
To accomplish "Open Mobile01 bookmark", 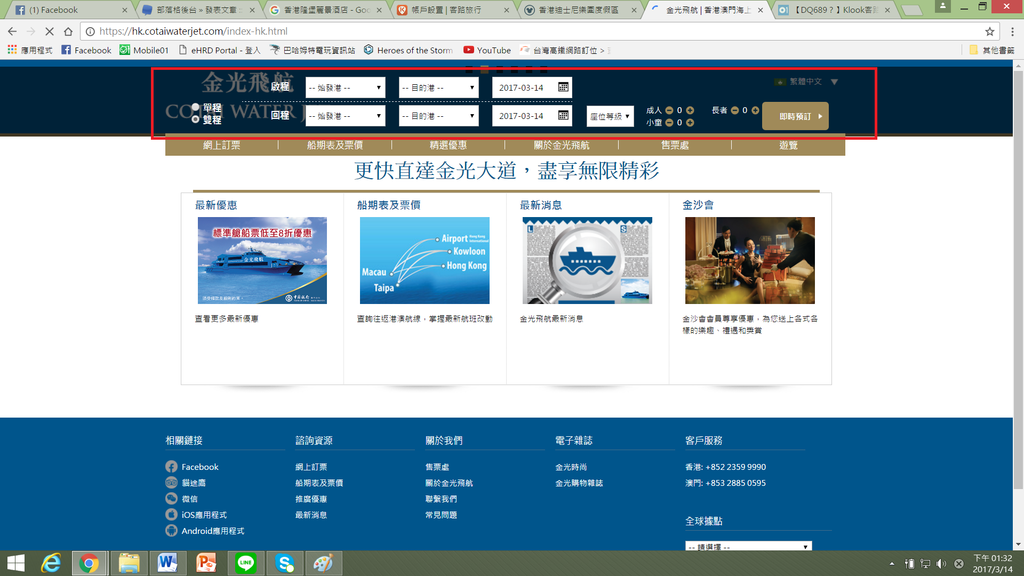I will (144, 50).
